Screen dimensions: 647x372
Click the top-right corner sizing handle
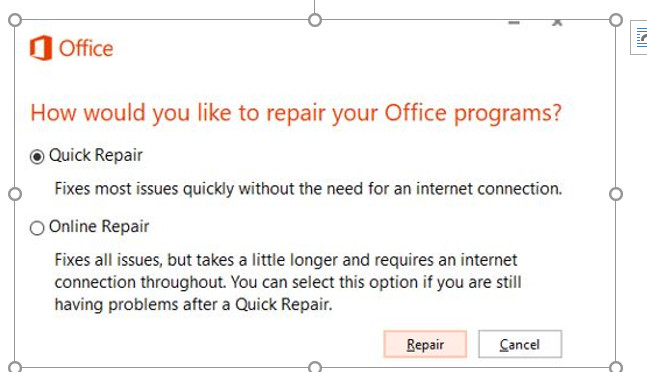[x=616, y=20]
